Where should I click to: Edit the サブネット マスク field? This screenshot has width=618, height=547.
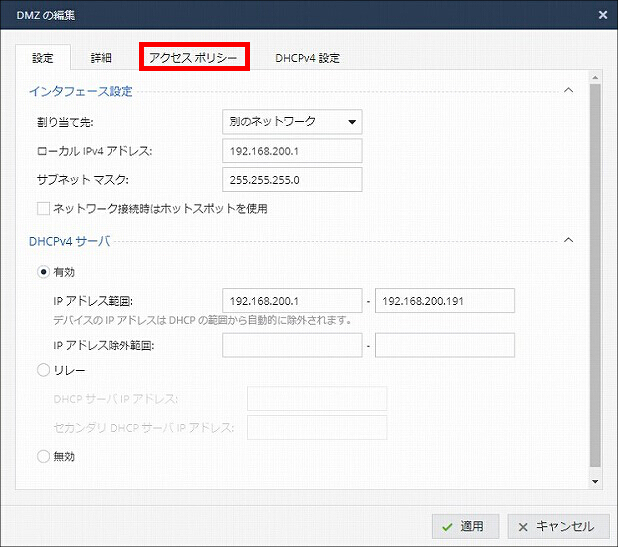[x=292, y=180]
